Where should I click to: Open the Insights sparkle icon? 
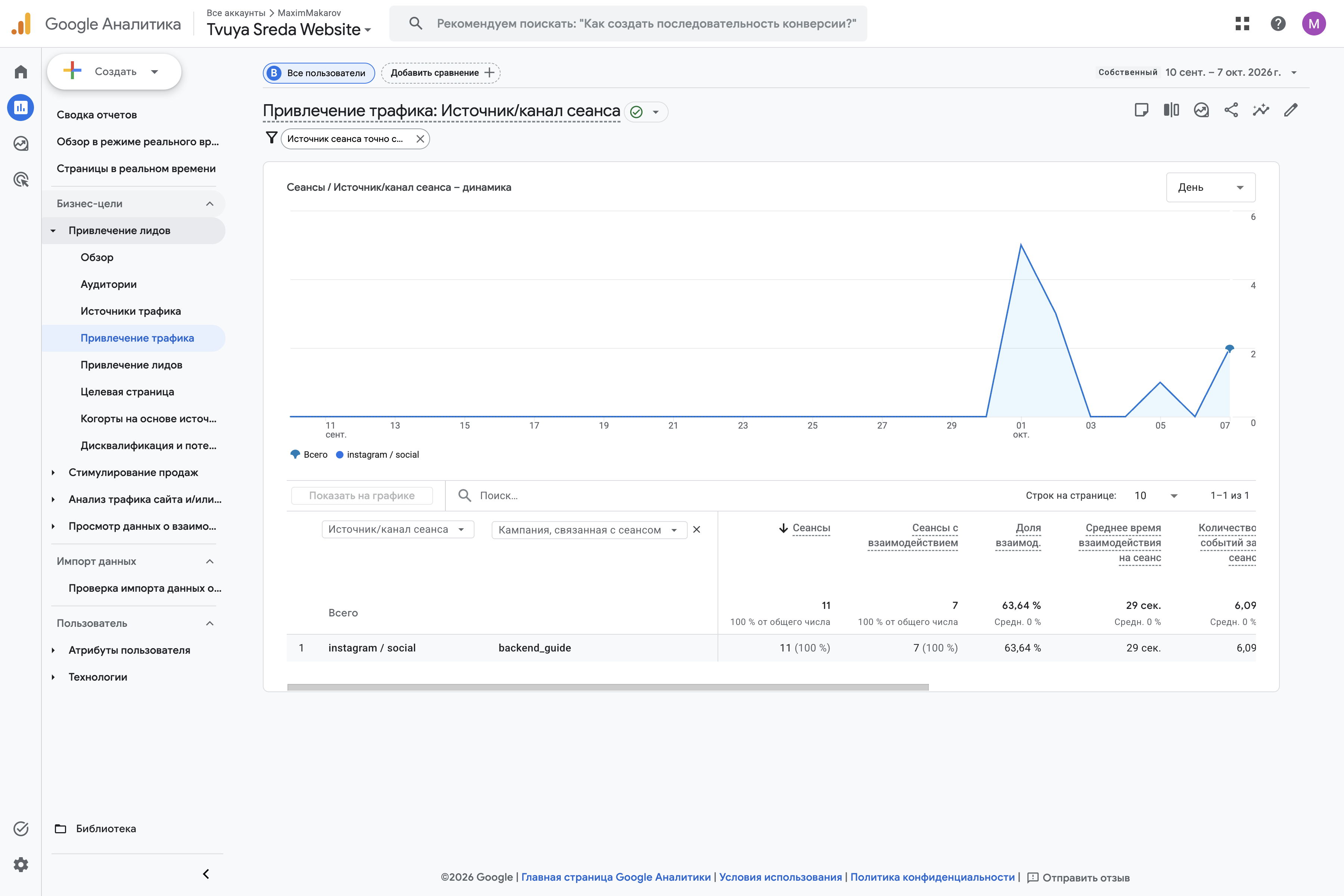pos(1261,110)
